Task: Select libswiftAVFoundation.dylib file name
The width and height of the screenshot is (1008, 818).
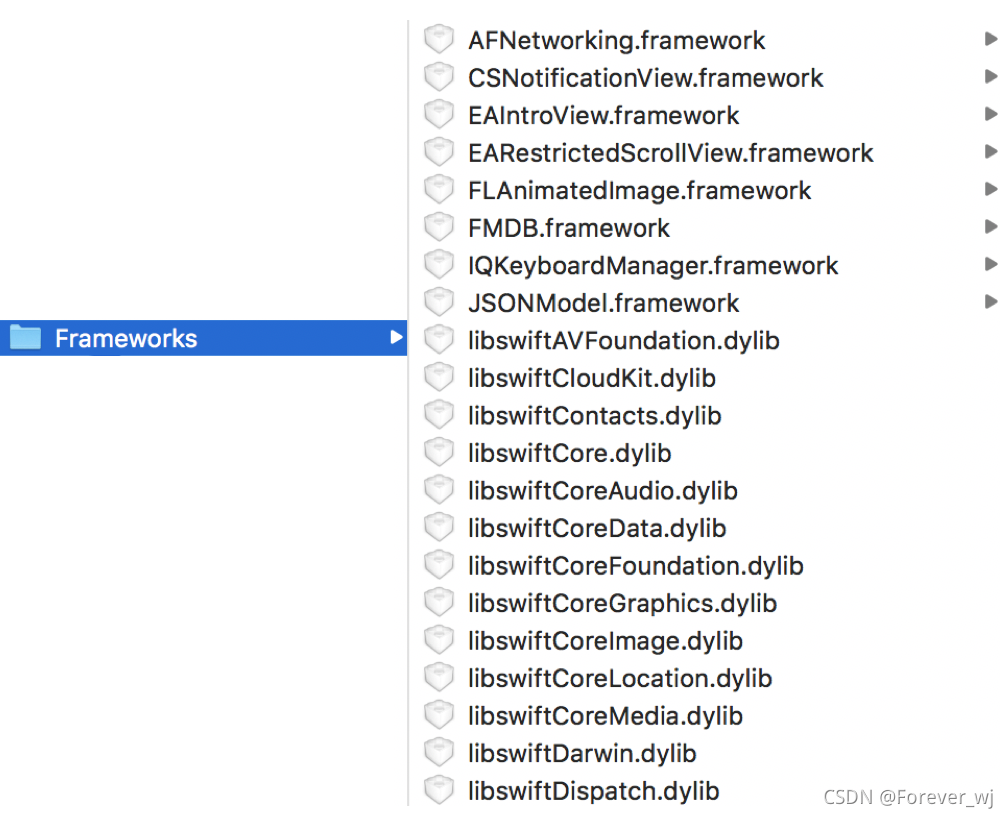Action: [624, 340]
